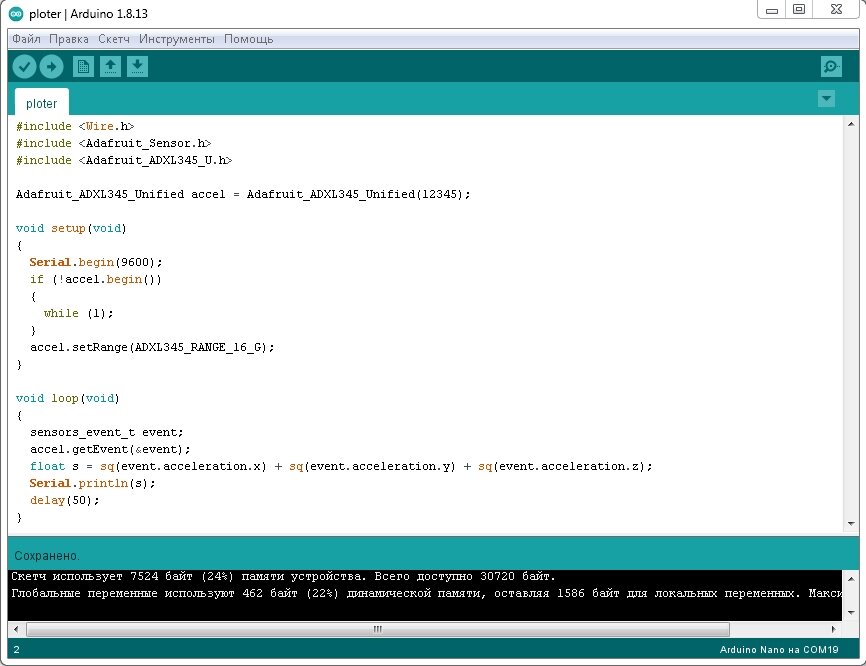The width and height of the screenshot is (866, 666).
Task: Open the tab options dropdown arrow
Action: point(826,99)
